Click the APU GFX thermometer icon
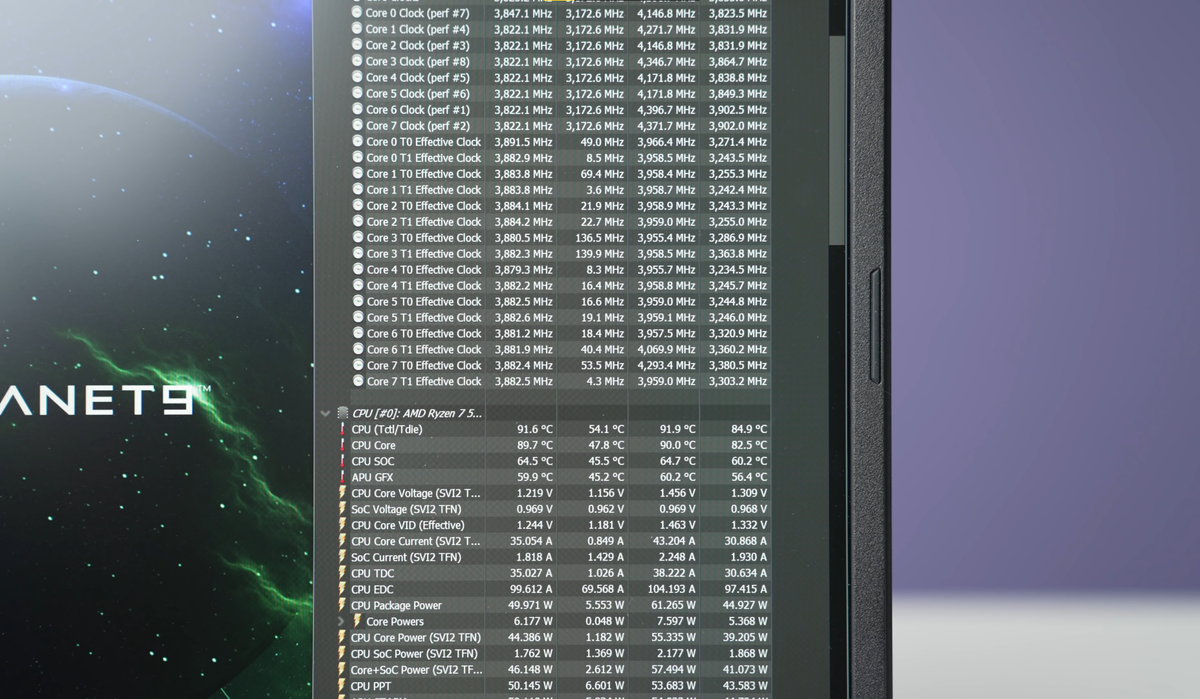This screenshot has width=1200, height=699. click(x=342, y=477)
